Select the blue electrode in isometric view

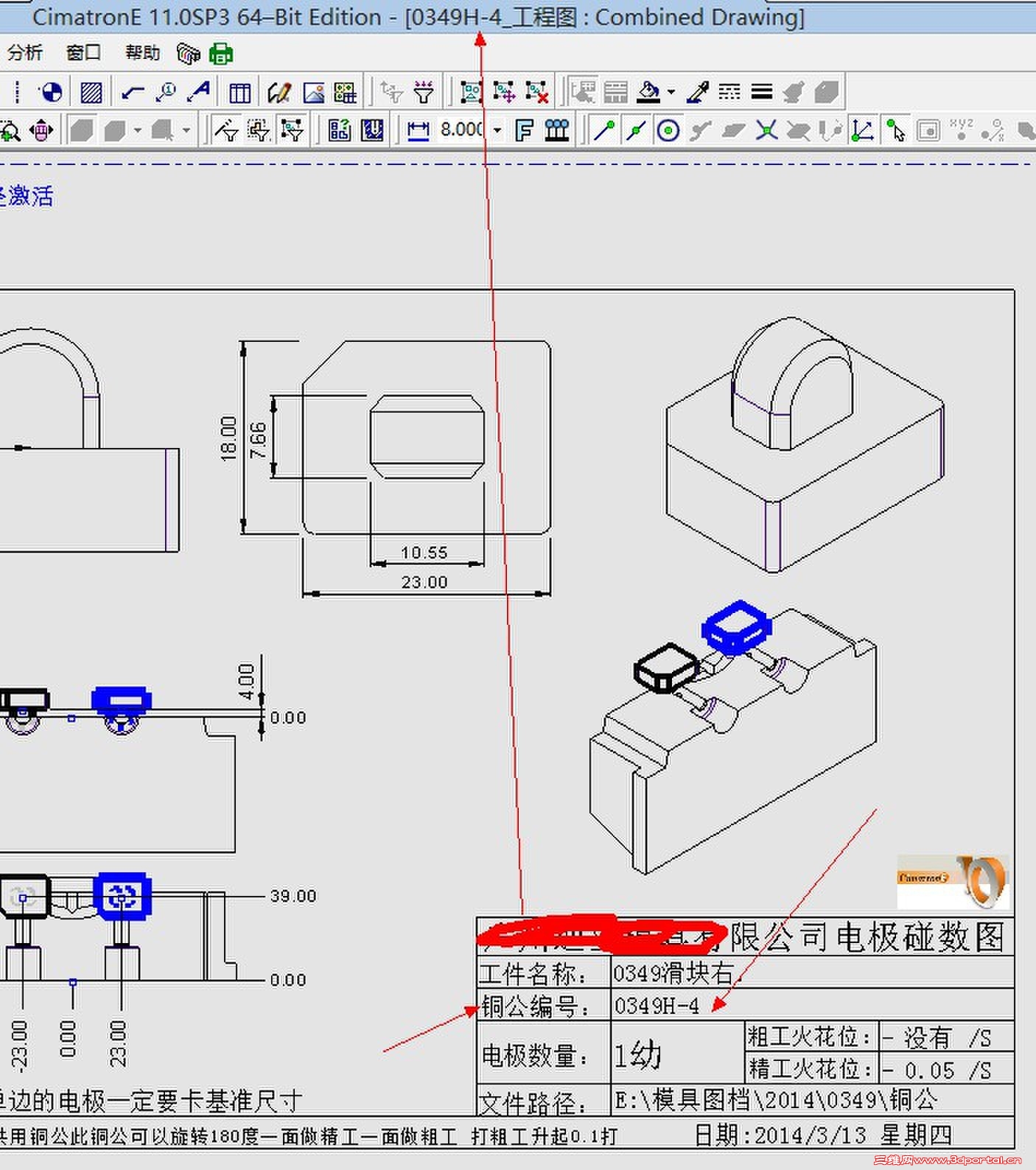[736, 628]
